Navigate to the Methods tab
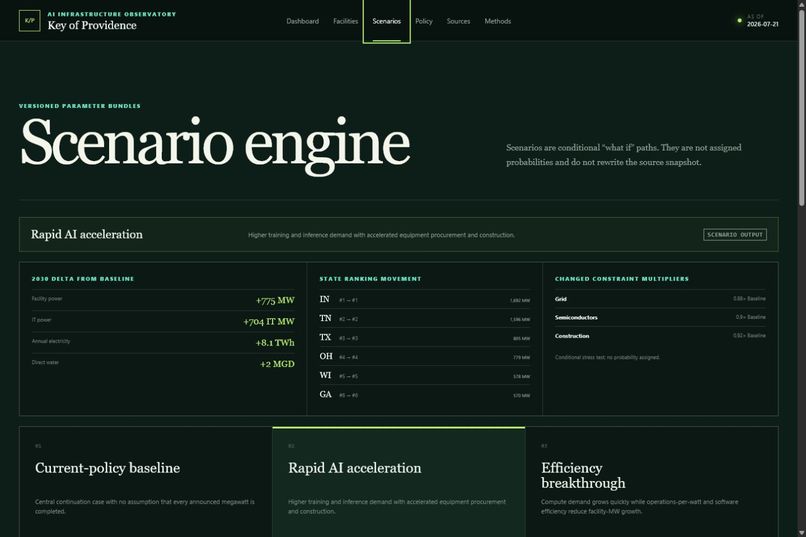 (498, 21)
